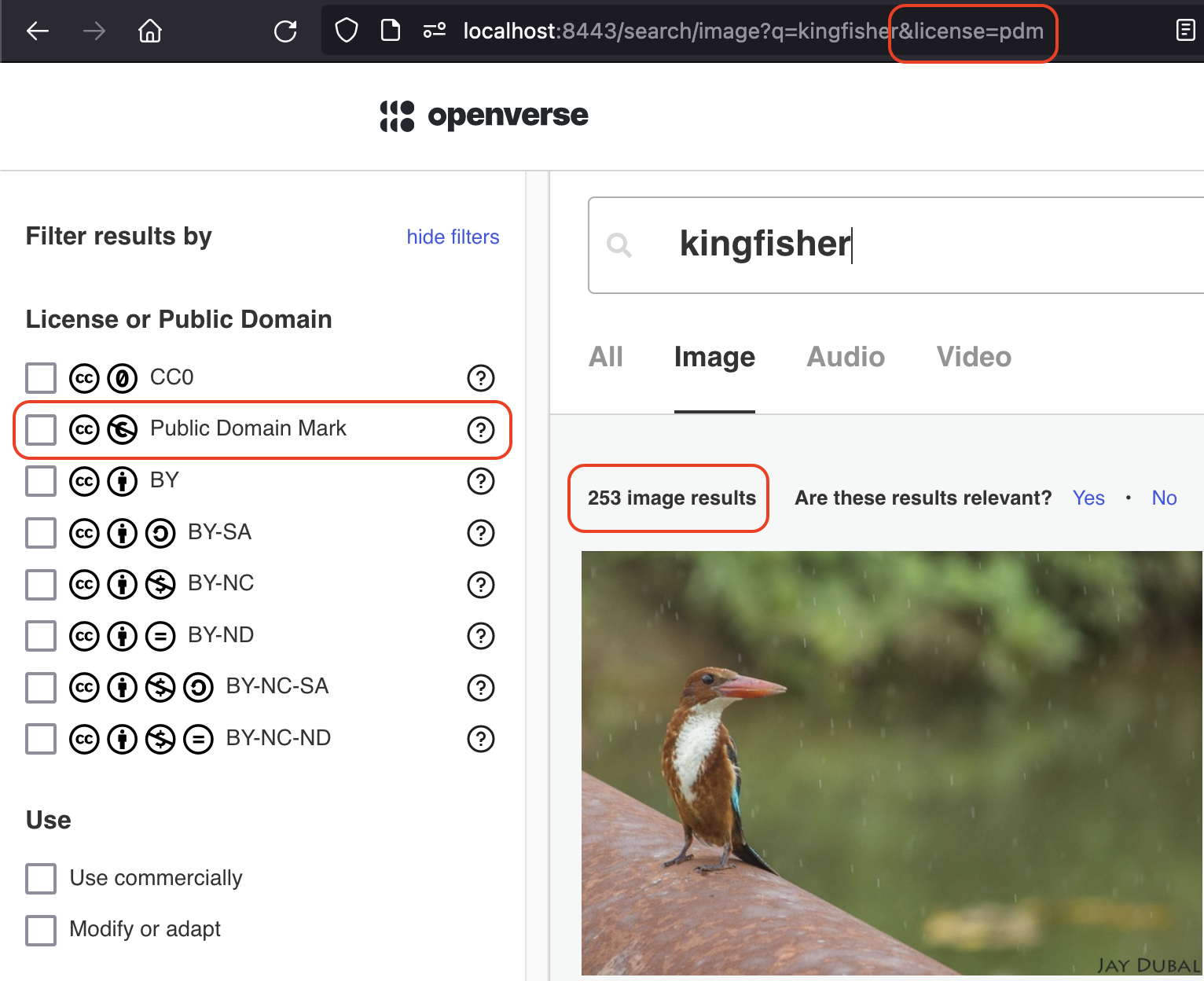
Task: Reload the page with the refresh icon
Action: click(285, 31)
